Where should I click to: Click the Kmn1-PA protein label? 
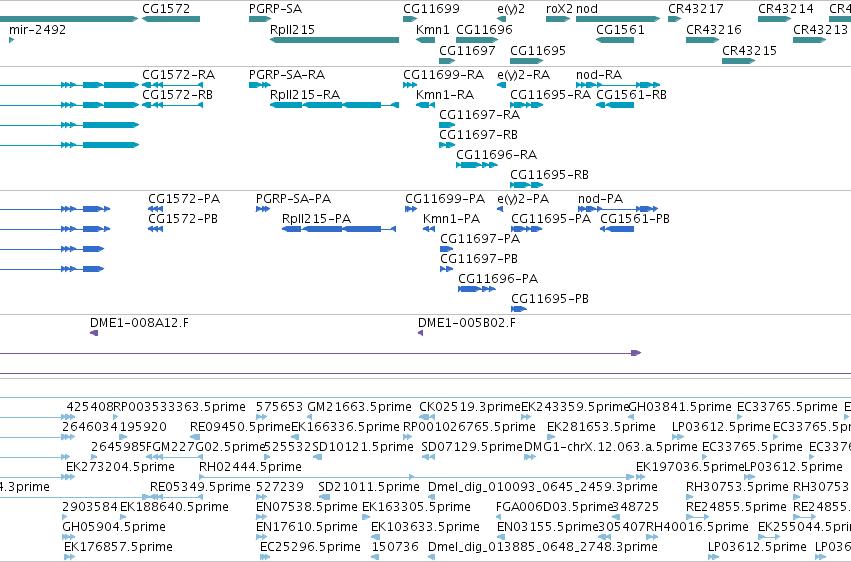coord(452,219)
